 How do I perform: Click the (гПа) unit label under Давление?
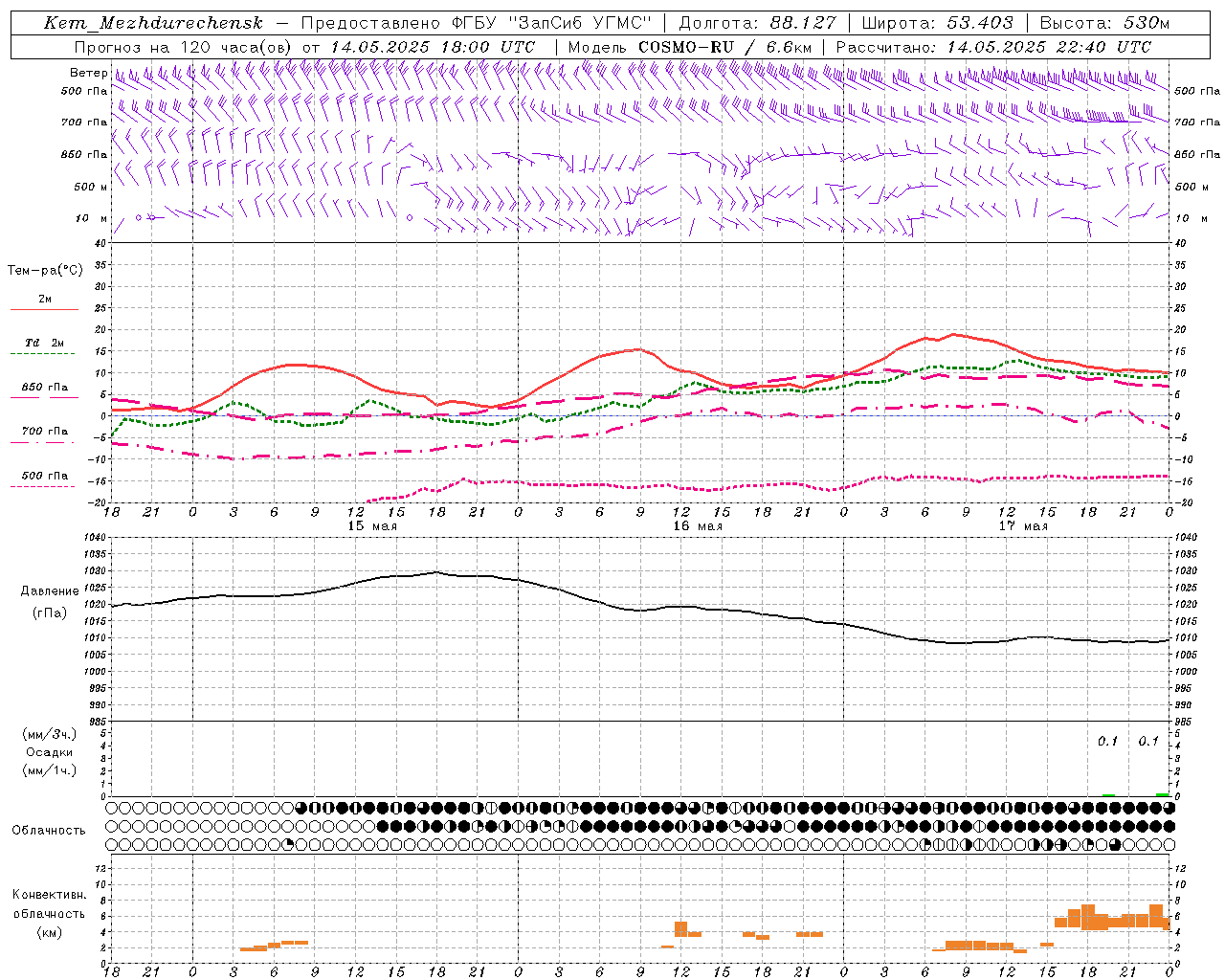tap(48, 613)
